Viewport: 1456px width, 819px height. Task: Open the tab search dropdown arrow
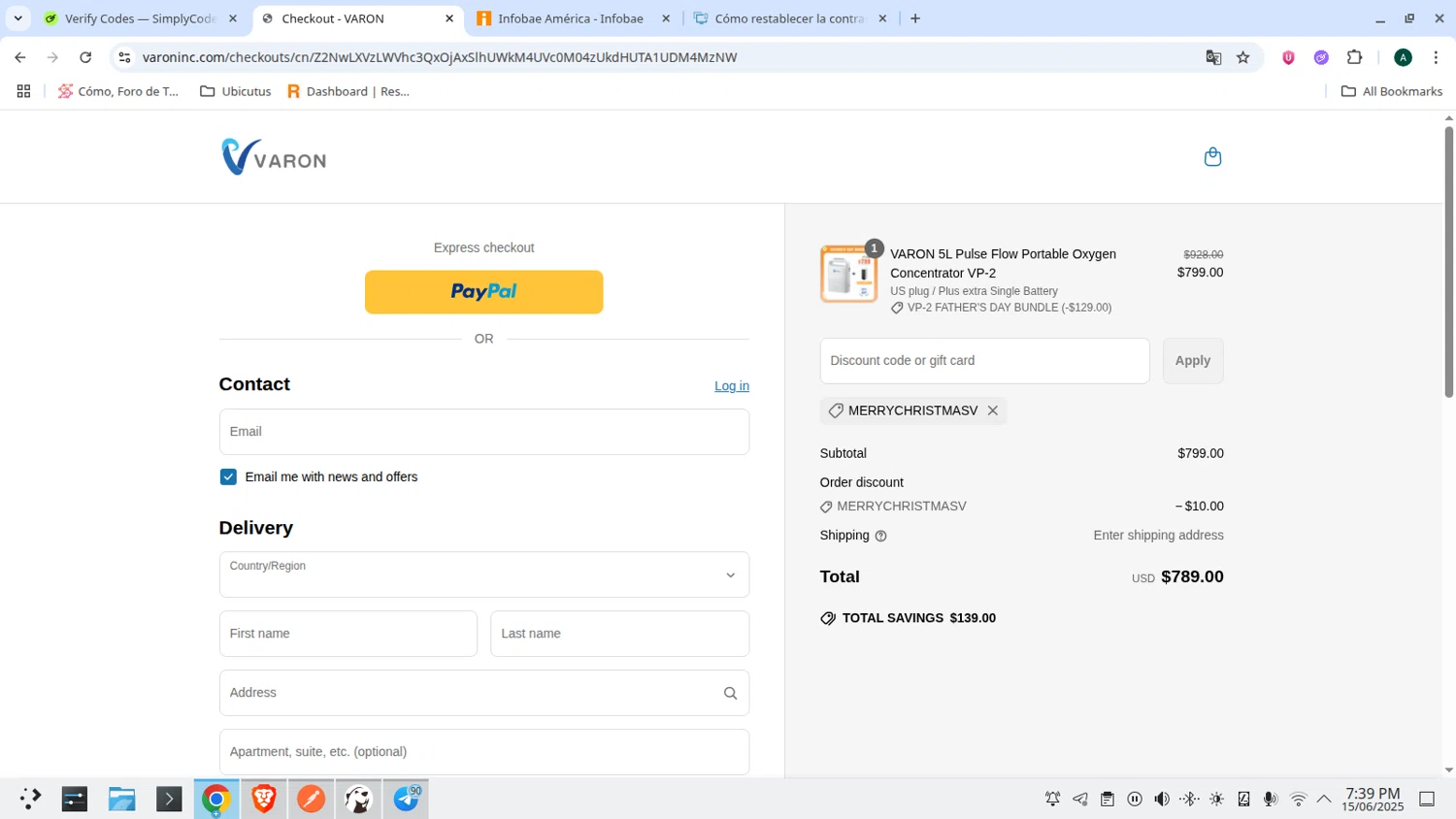pyautogui.click(x=17, y=18)
